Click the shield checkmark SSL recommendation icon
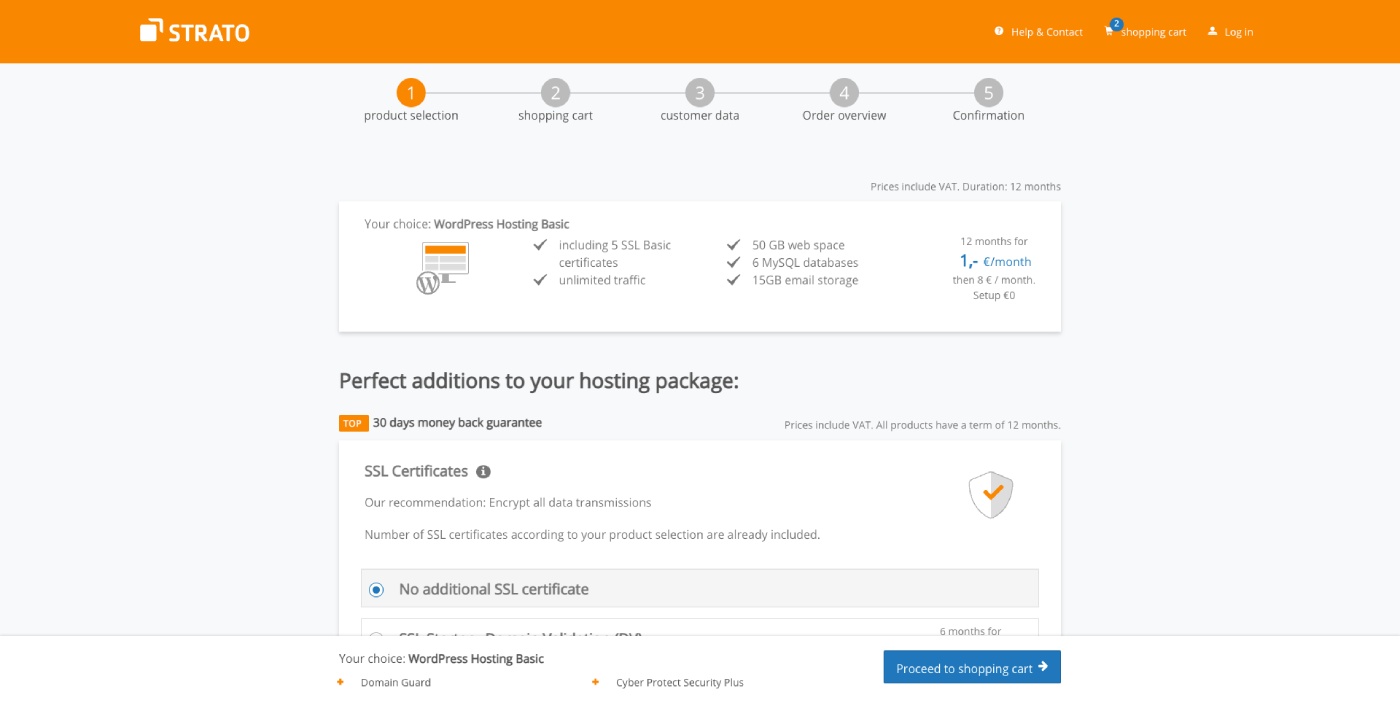The height and width of the screenshot is (719, 1400). (x=990, y=494)
